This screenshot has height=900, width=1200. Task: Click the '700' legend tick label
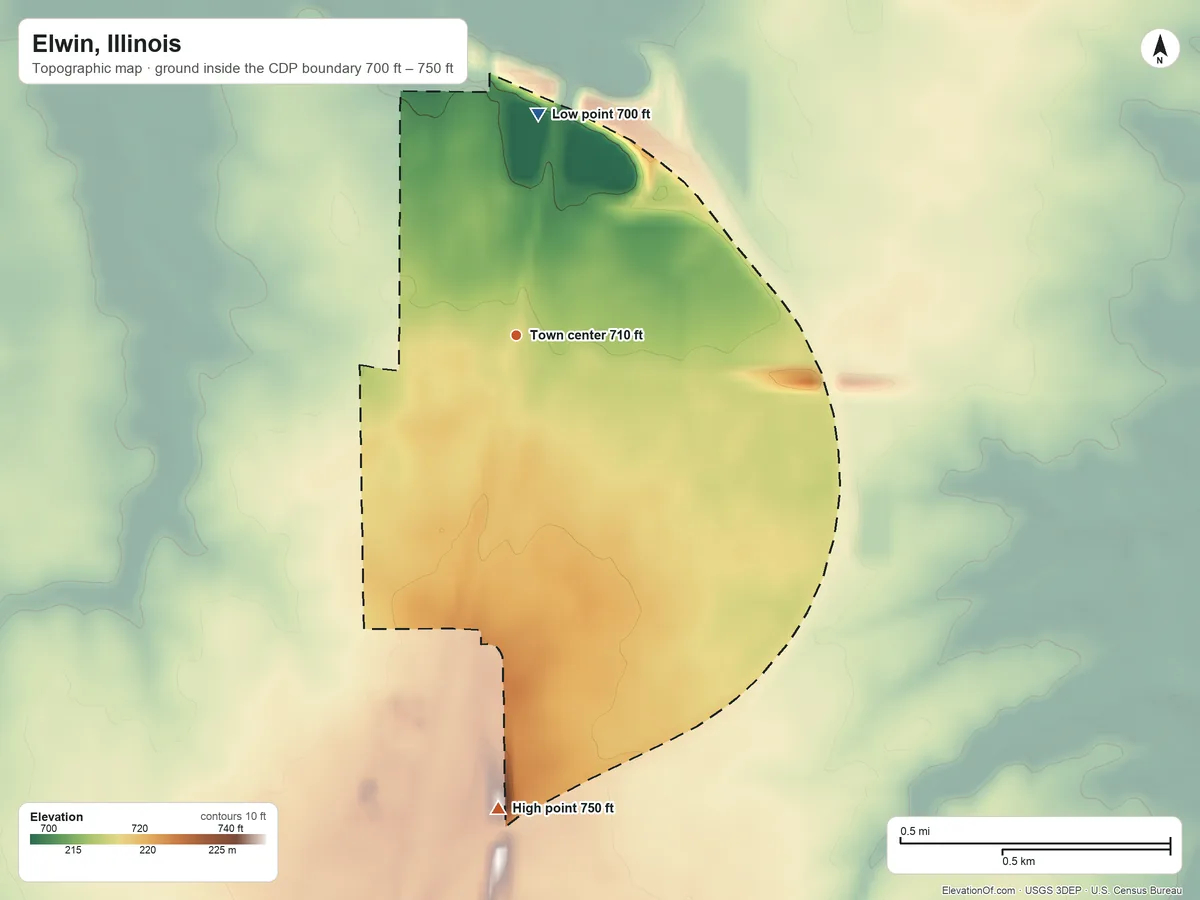(x=49, y=828)
